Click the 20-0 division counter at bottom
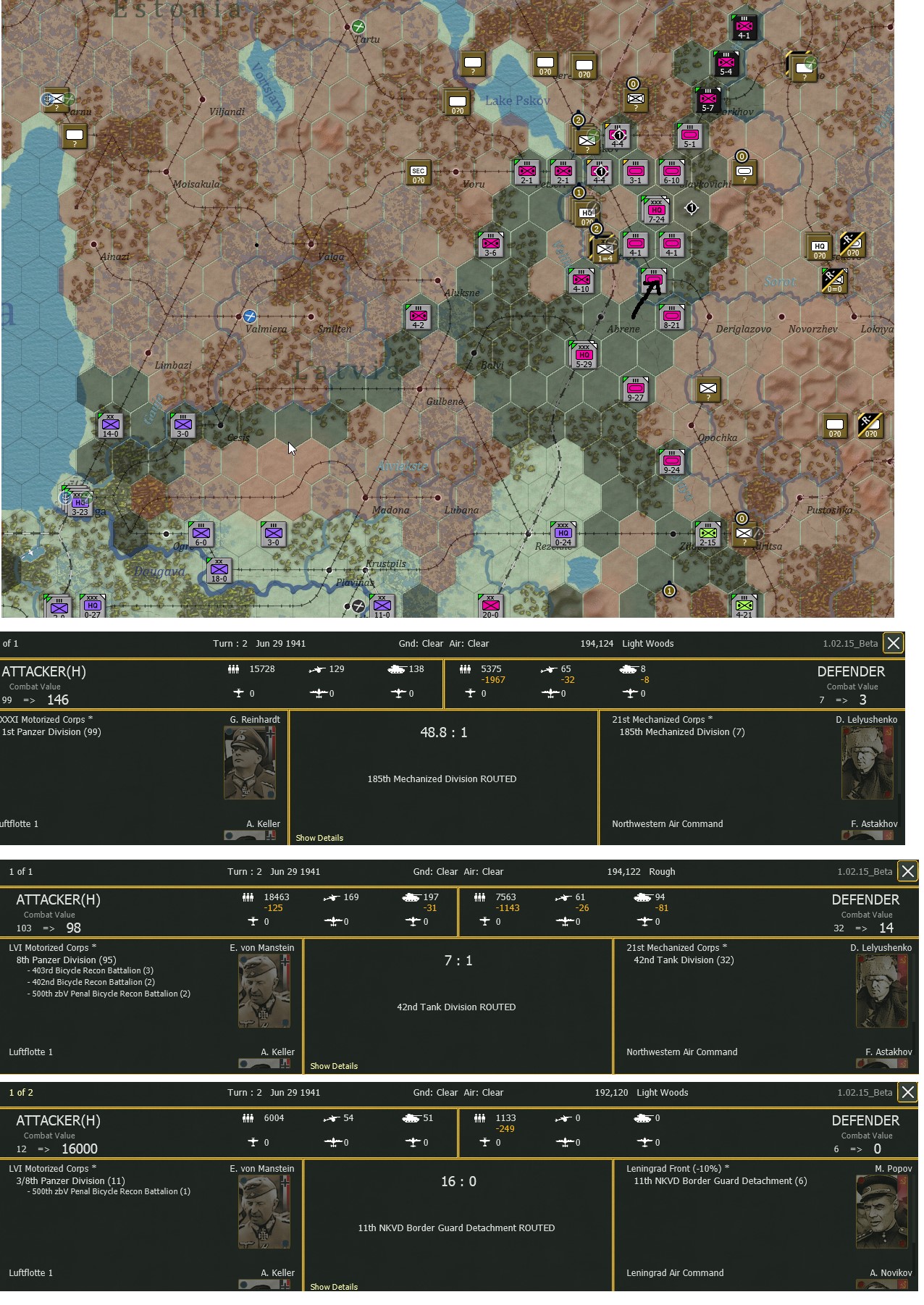Screen dimensions: 924x1305 [x=490, y=606]
